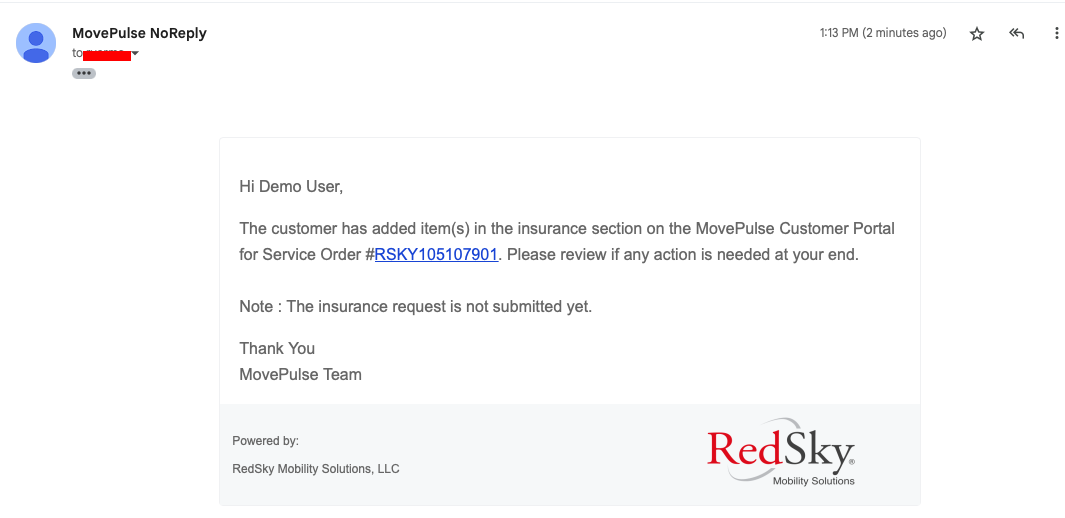Viewport: 1065px width, 518px height.
Task: Click the 'Powered by:' label
Action: [266, 441]
